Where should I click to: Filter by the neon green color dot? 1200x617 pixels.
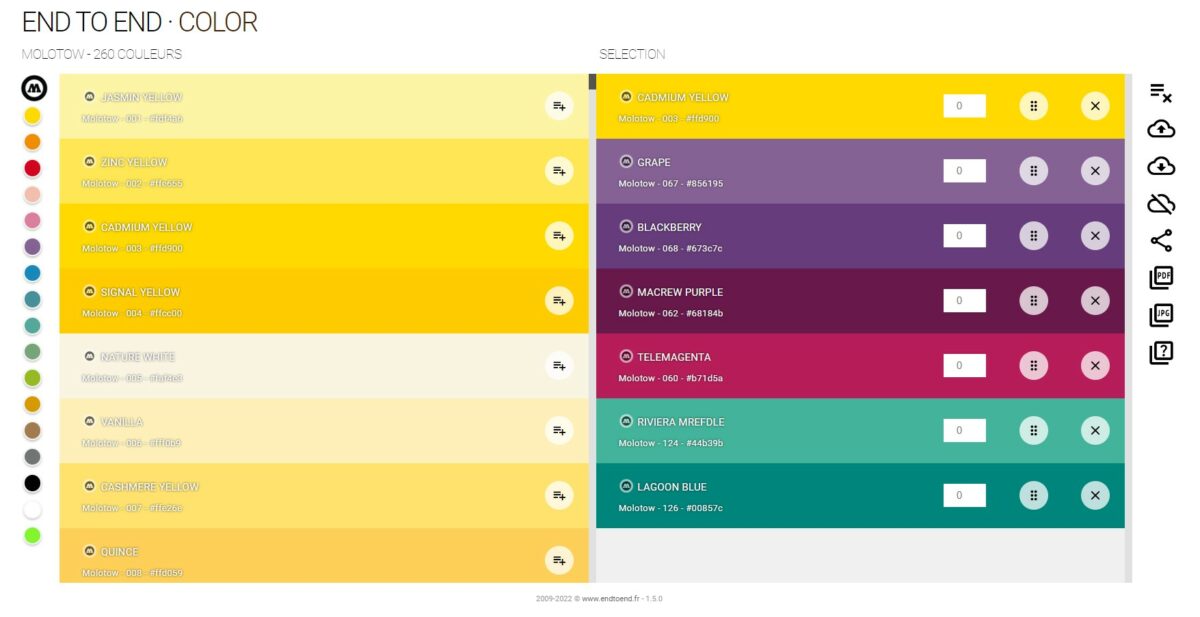click(x=32, y=535)
